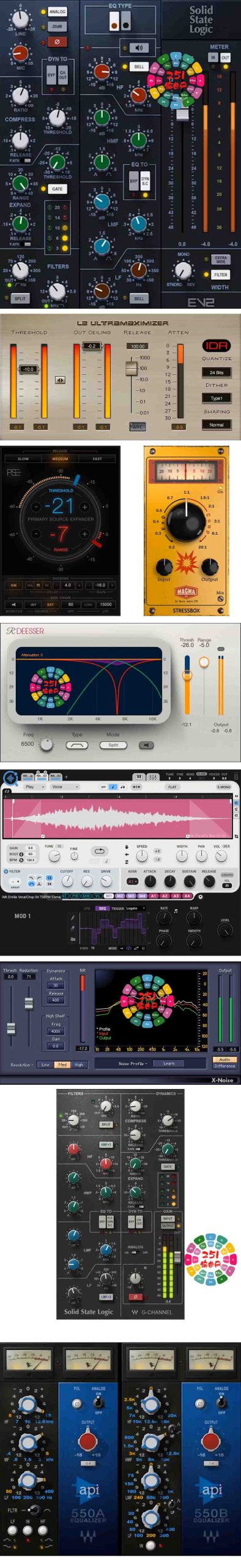Click the Stressbox Mix screw control

coord(220,599)
